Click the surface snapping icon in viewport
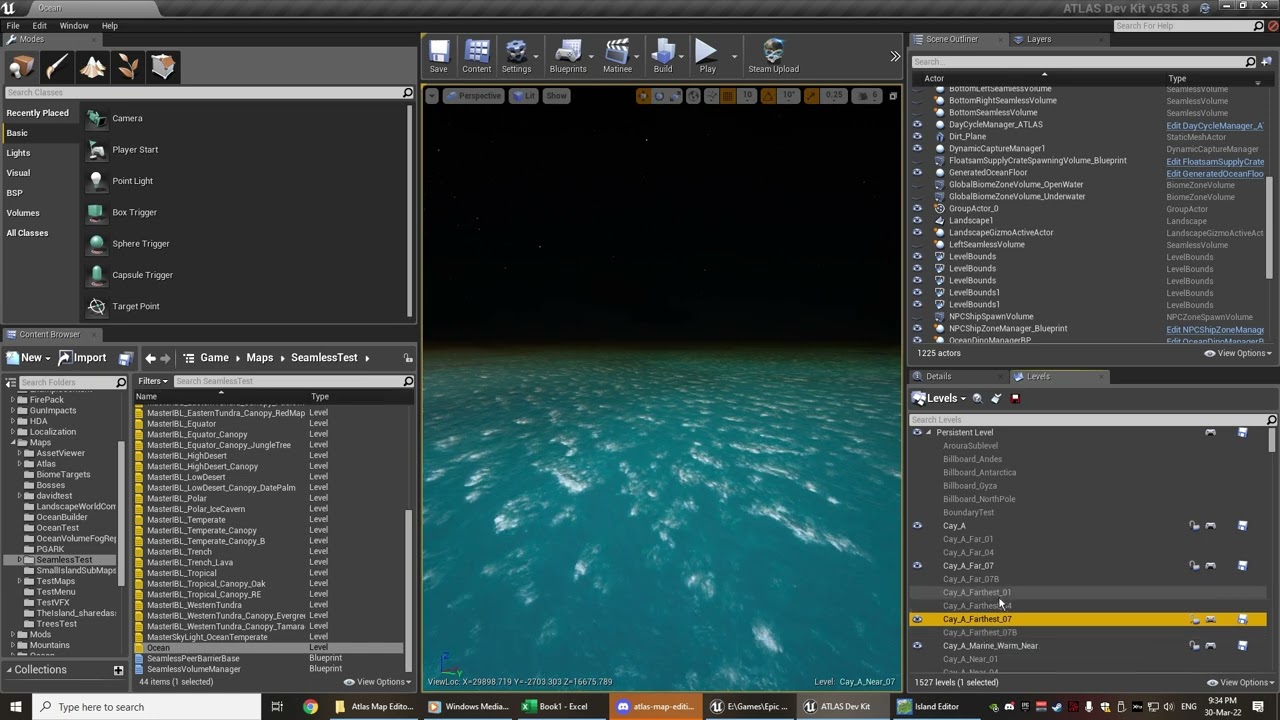The height and width of the screenshot is (720, 1280). click(710, 96)
